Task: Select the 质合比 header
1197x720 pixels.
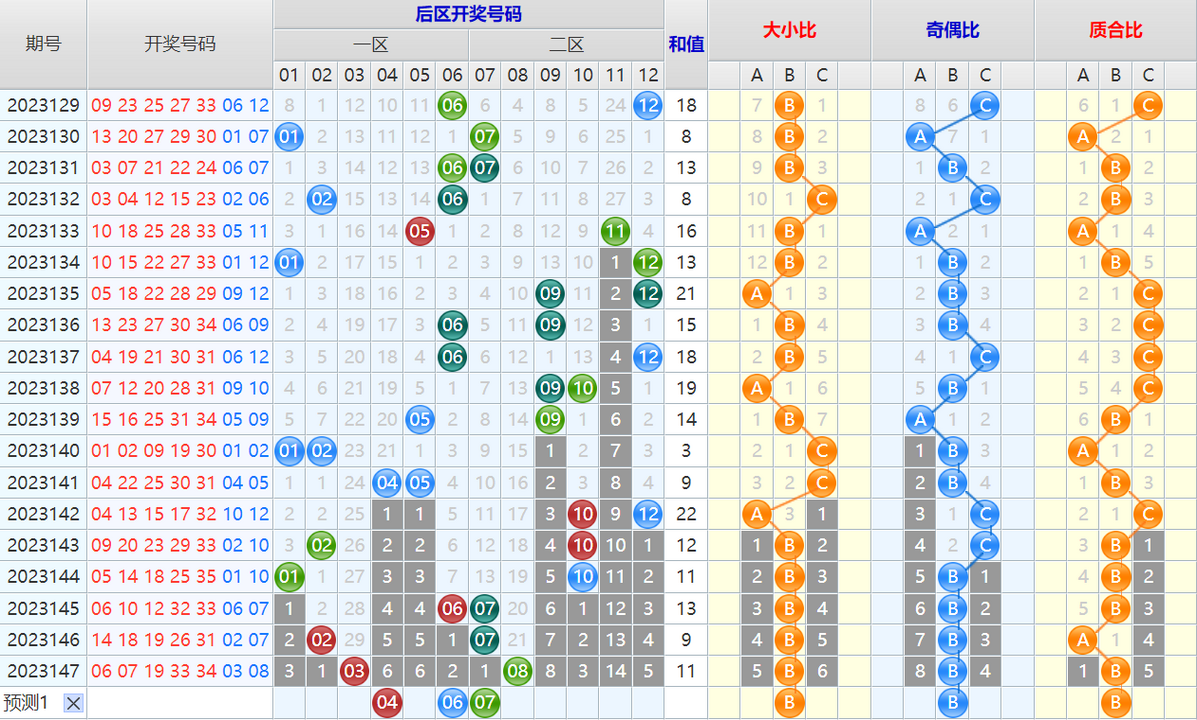Action: (x=1115, y=31)
